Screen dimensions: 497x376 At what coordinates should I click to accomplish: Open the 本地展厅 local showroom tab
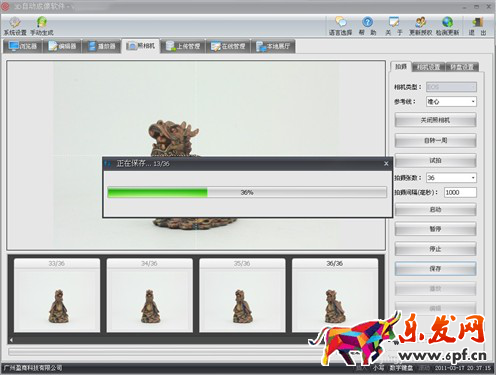(x=273, y=46)
